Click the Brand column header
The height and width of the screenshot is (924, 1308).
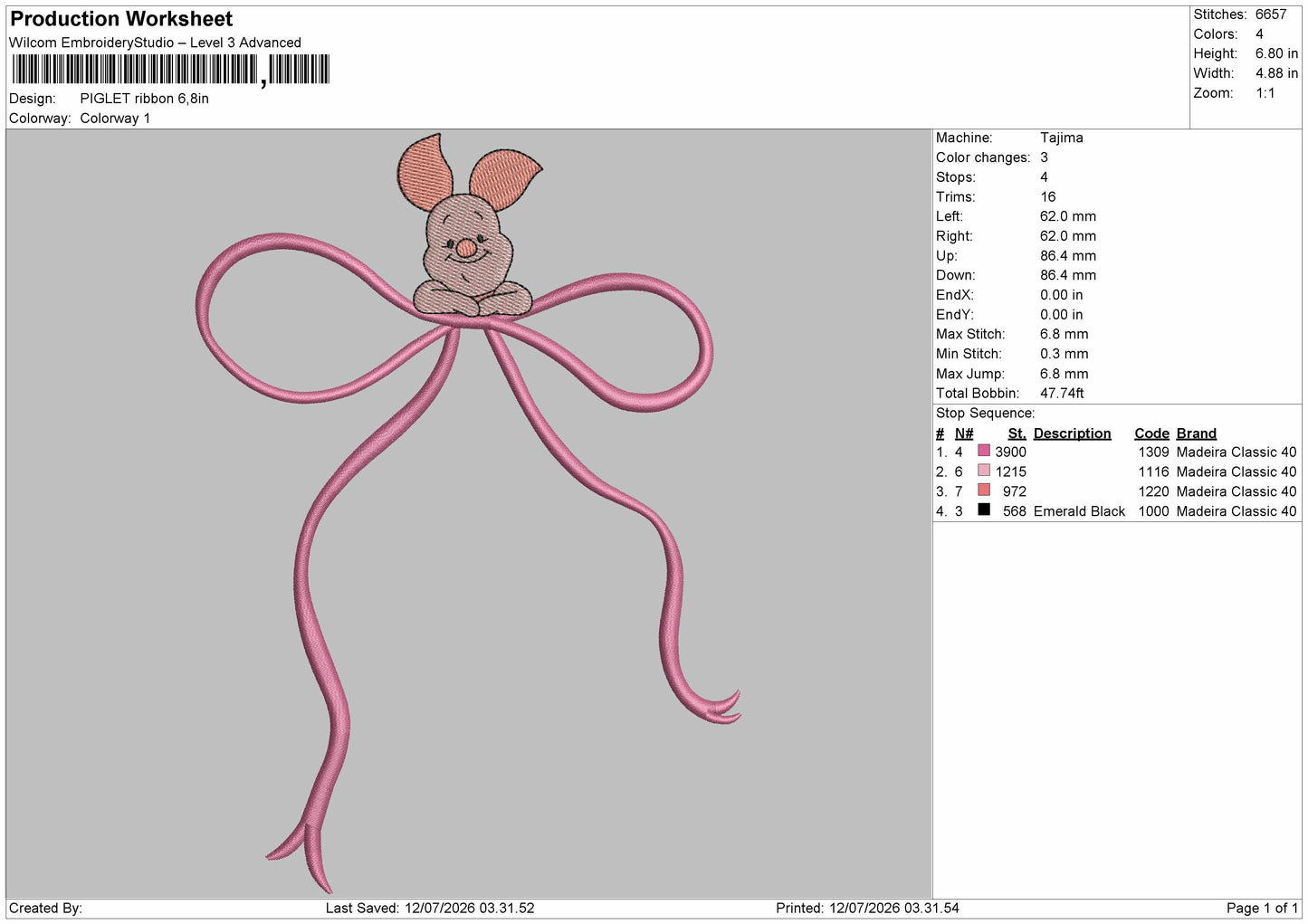coord(1196,433)
